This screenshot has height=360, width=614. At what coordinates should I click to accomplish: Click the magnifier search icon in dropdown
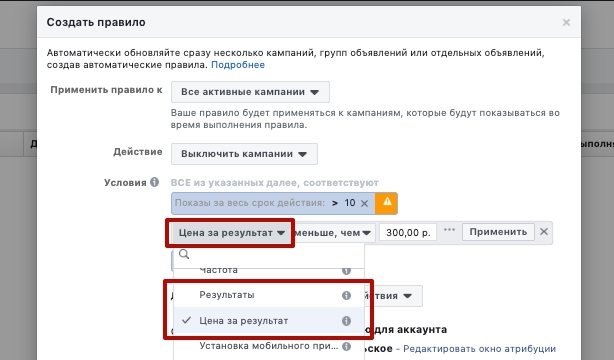click(184, 254)
